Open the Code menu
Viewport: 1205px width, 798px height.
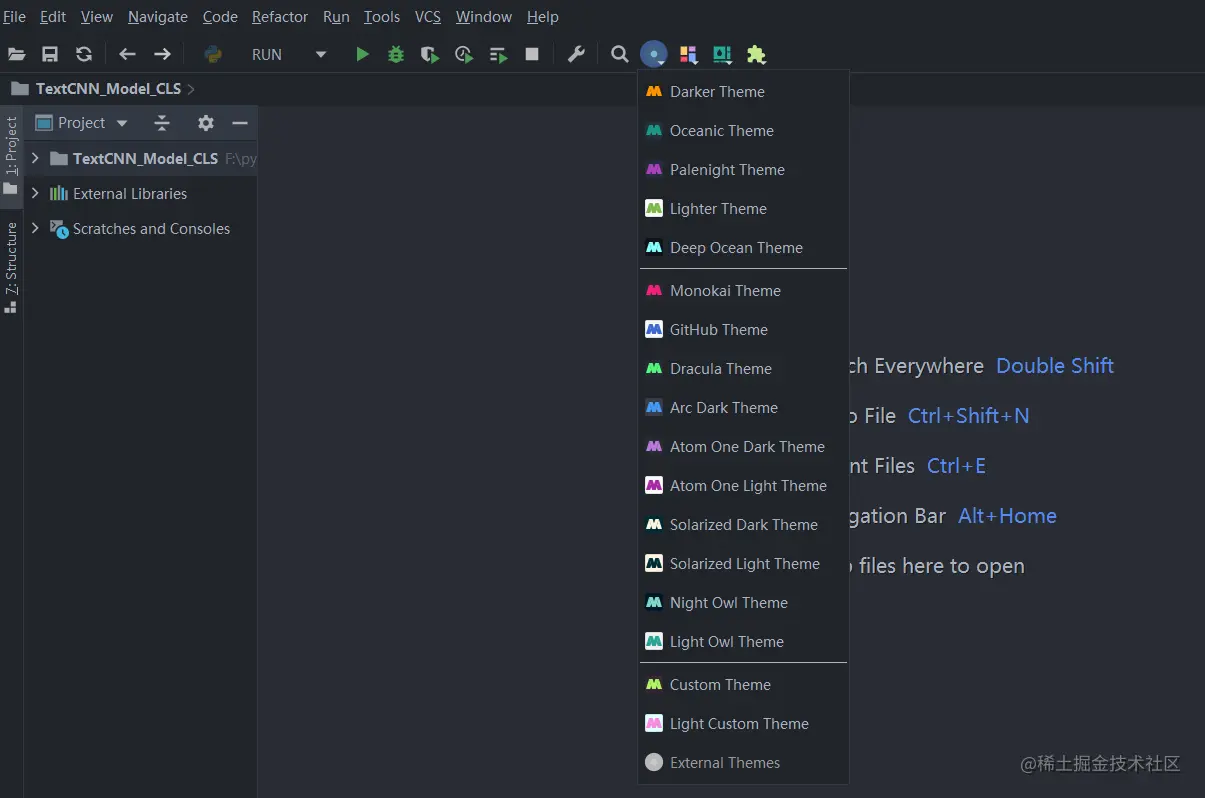[x=220, y=17]
